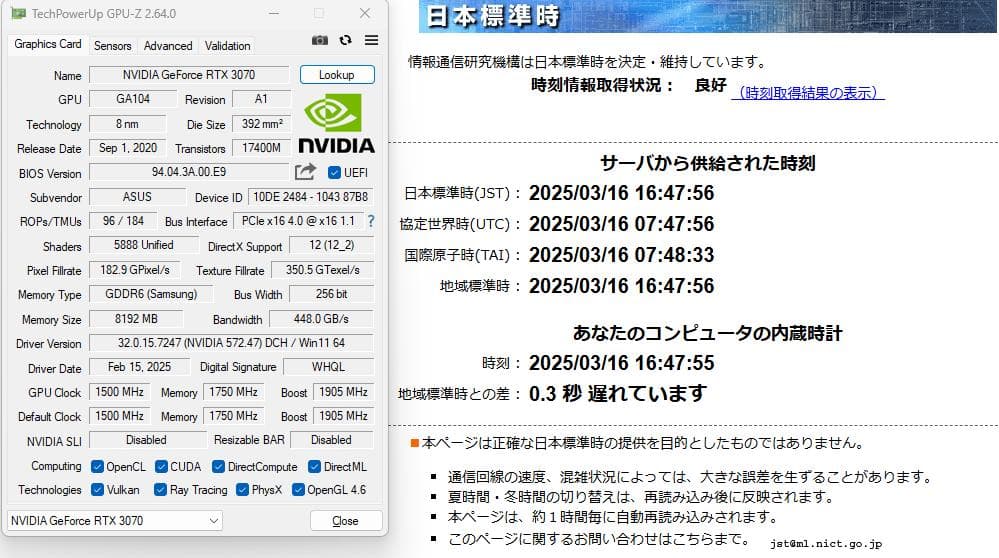Click the local clock time 16:47:55
This screenshot has width=999, height=558.
621,363
